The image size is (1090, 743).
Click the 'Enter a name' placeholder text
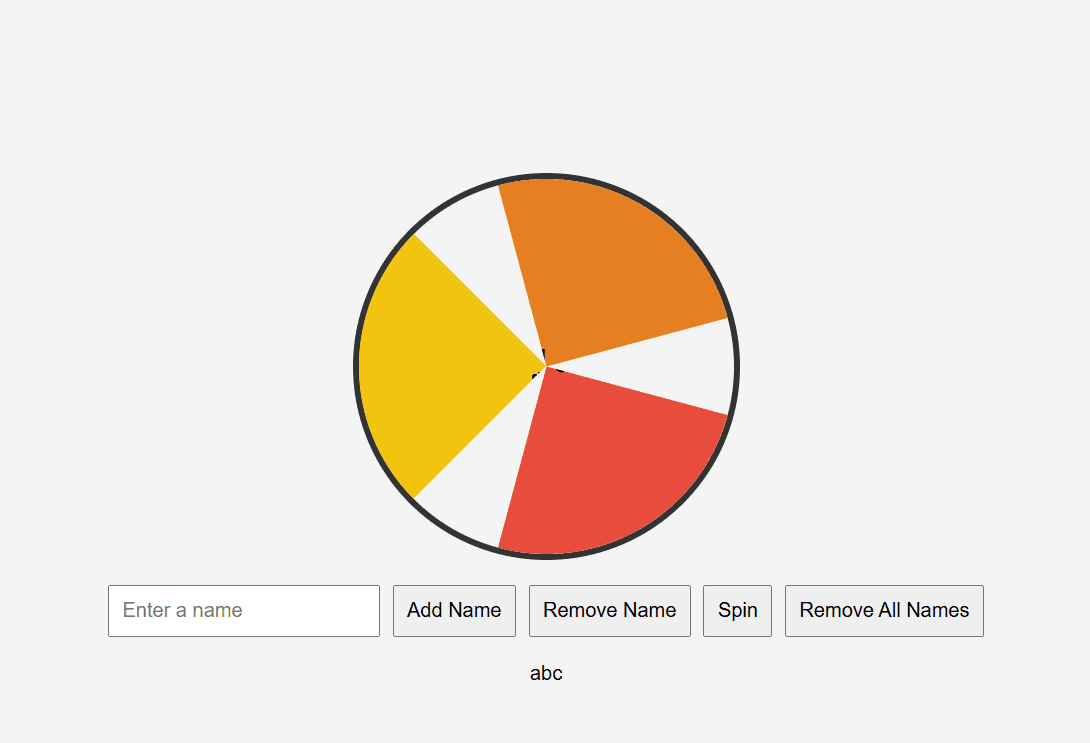click(183, 610)
